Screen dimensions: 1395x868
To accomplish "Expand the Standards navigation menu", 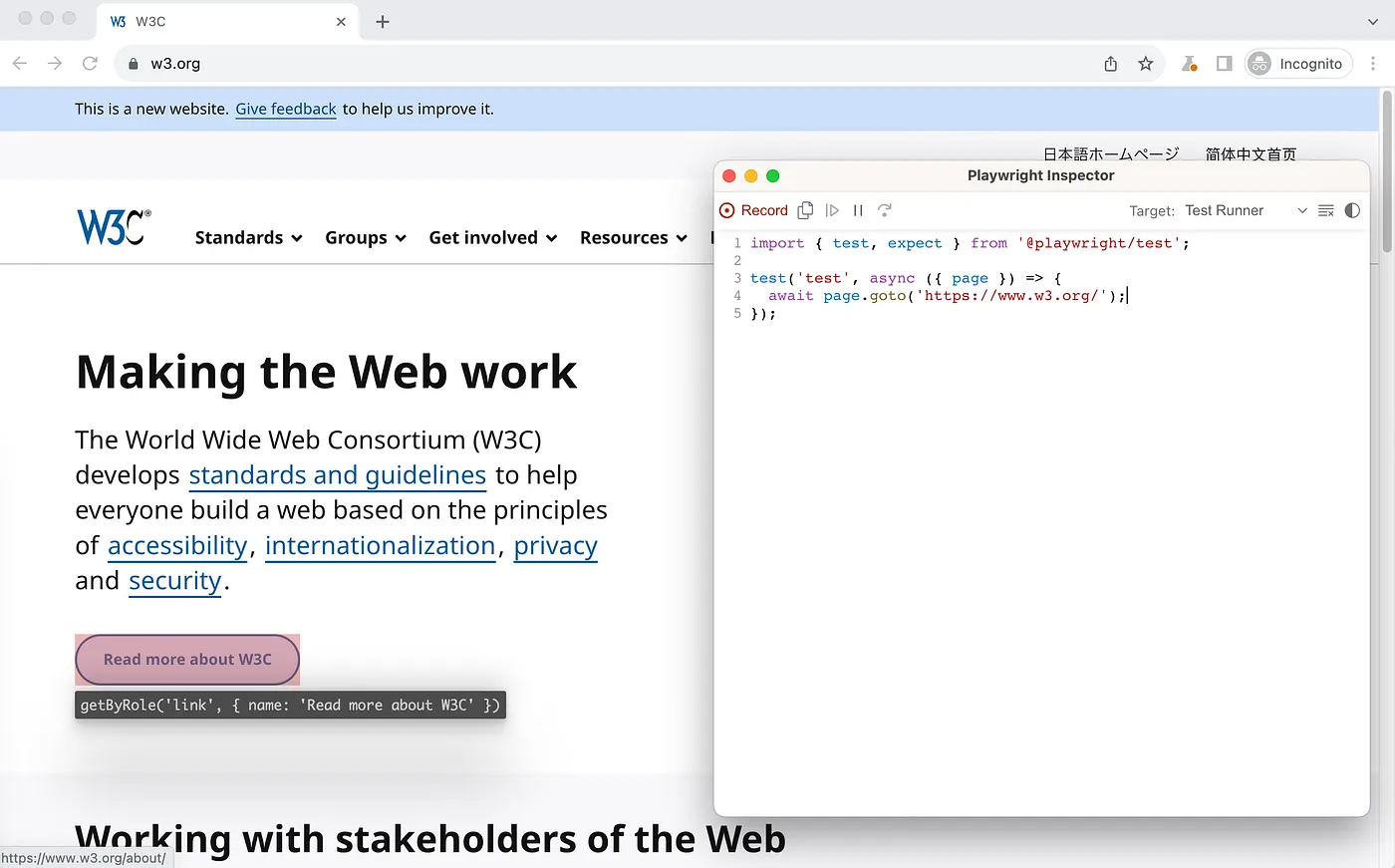I will 248,238.
